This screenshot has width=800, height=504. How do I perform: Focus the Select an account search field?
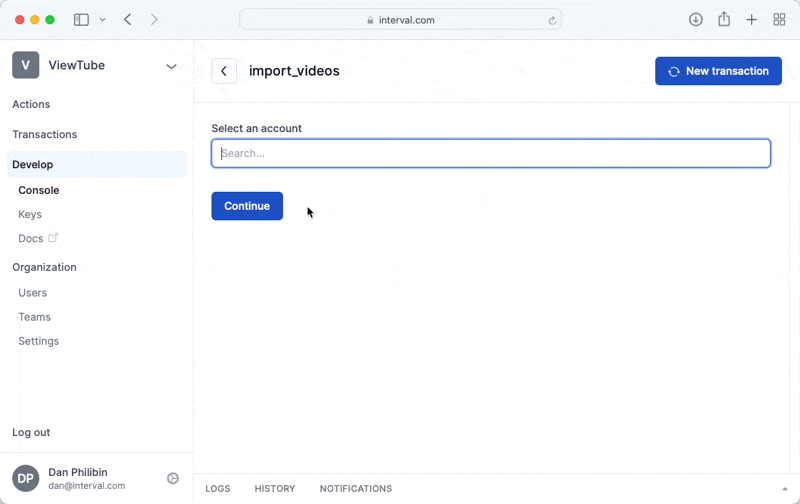coord(491,153)
